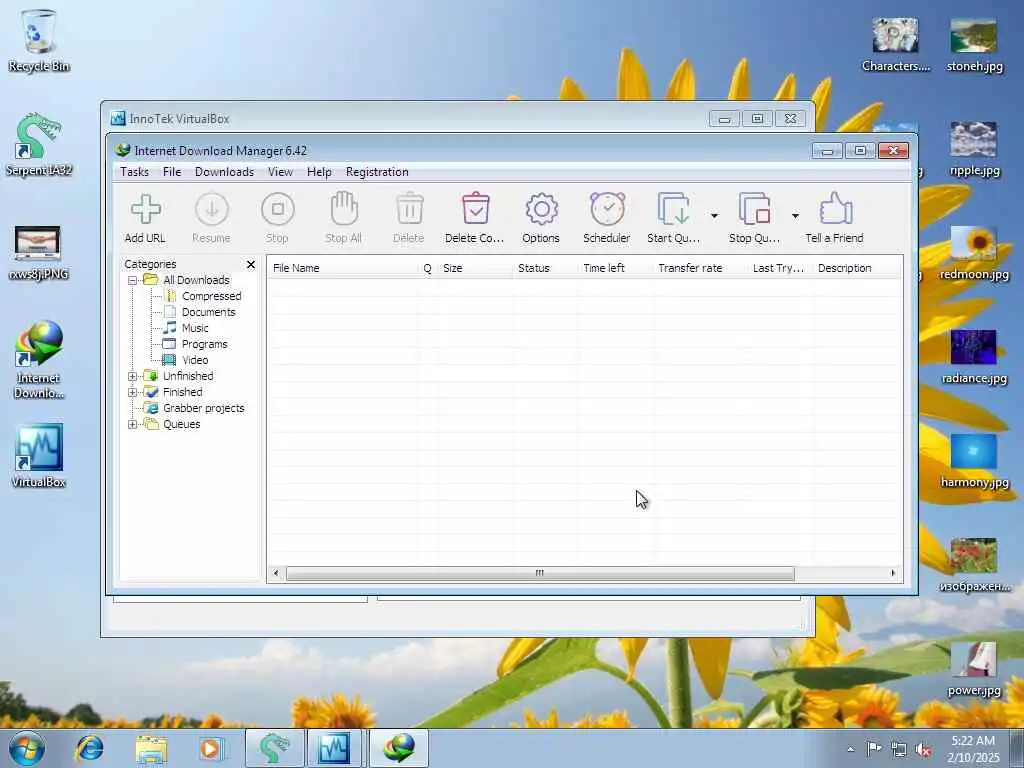
Task: Open the View menu
Action: 280,172
